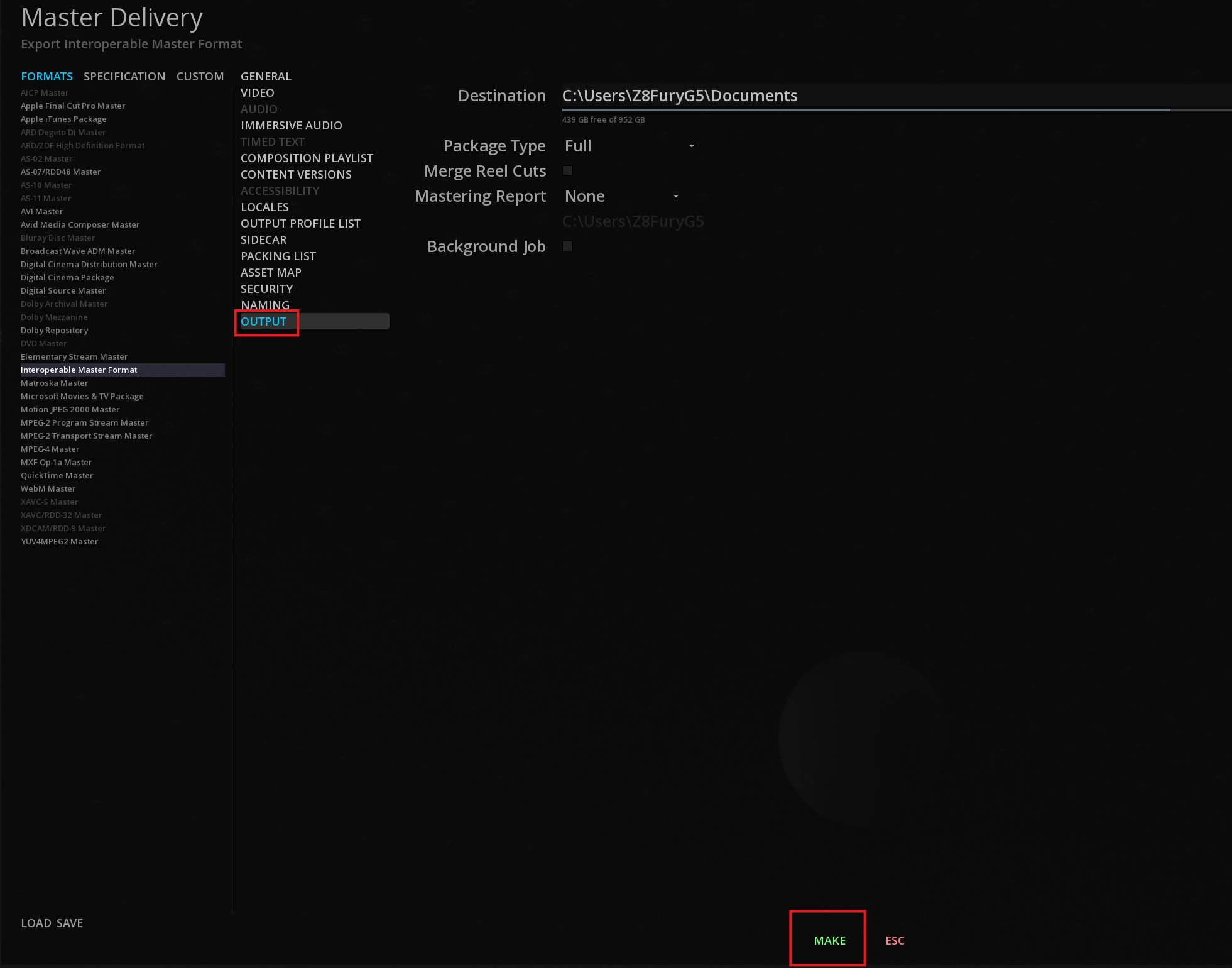Choose QuickTime Master from formats list

click(57, 475)
